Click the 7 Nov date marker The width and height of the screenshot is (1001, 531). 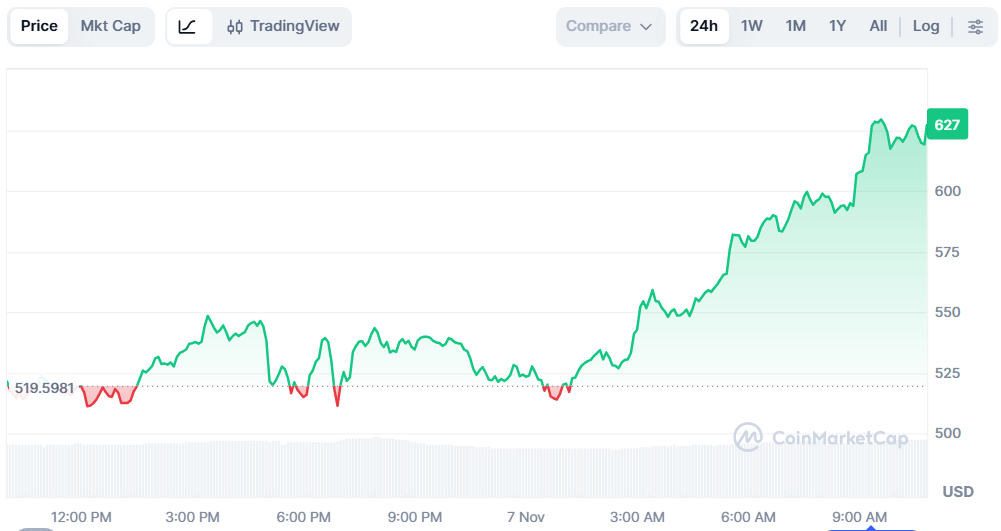pos(526,516)
